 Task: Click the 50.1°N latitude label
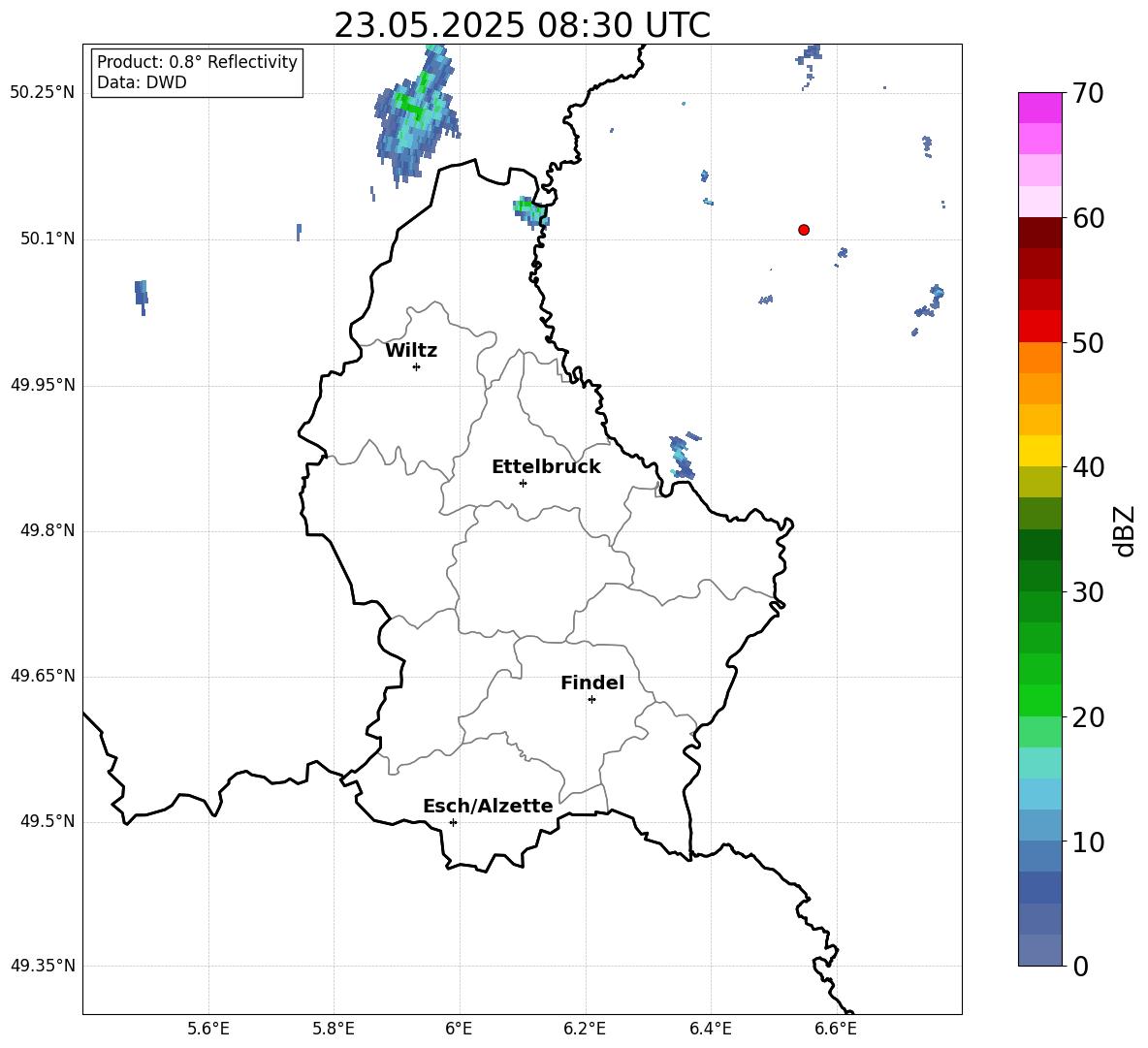click(x=48, y=238)
